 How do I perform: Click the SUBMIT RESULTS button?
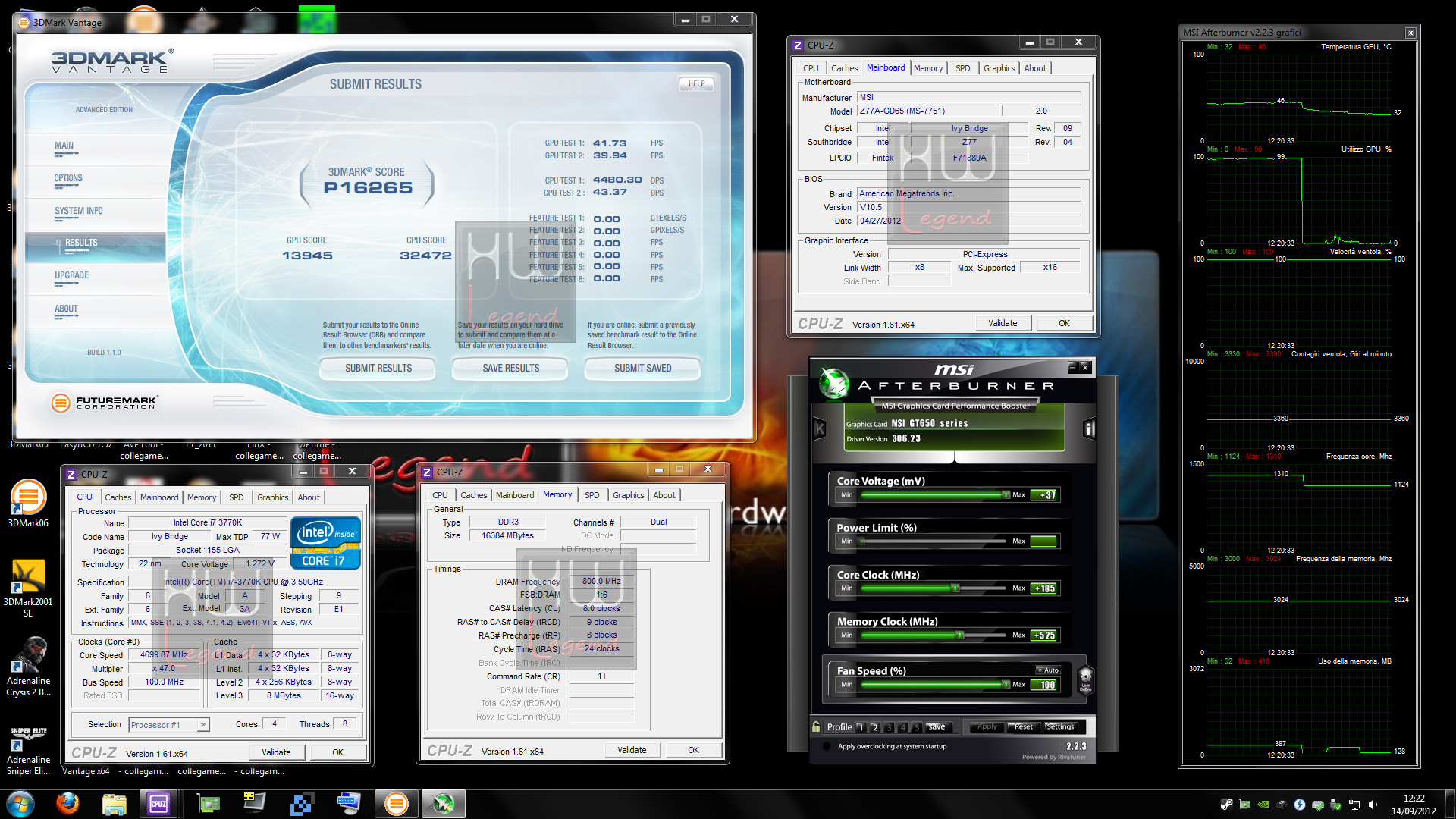[x=378, y=369]
